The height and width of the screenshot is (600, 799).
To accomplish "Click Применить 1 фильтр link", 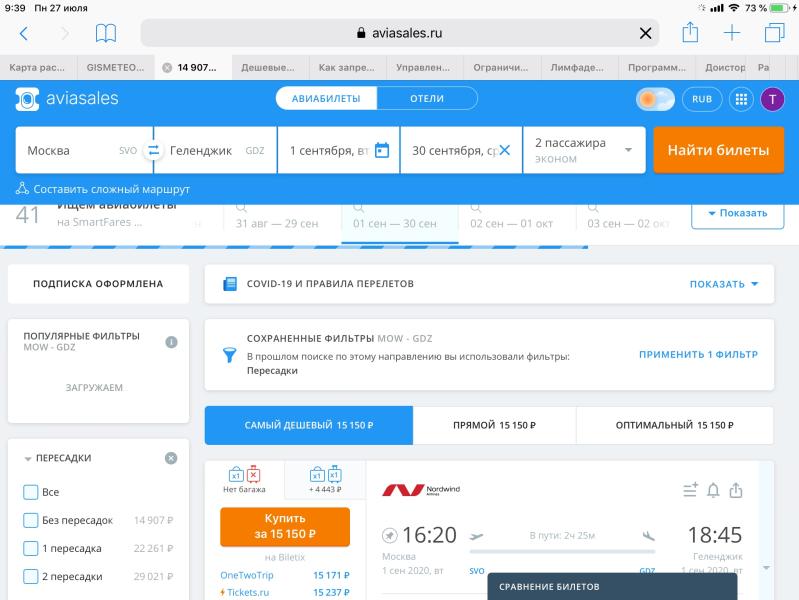I will coord(698,355).
